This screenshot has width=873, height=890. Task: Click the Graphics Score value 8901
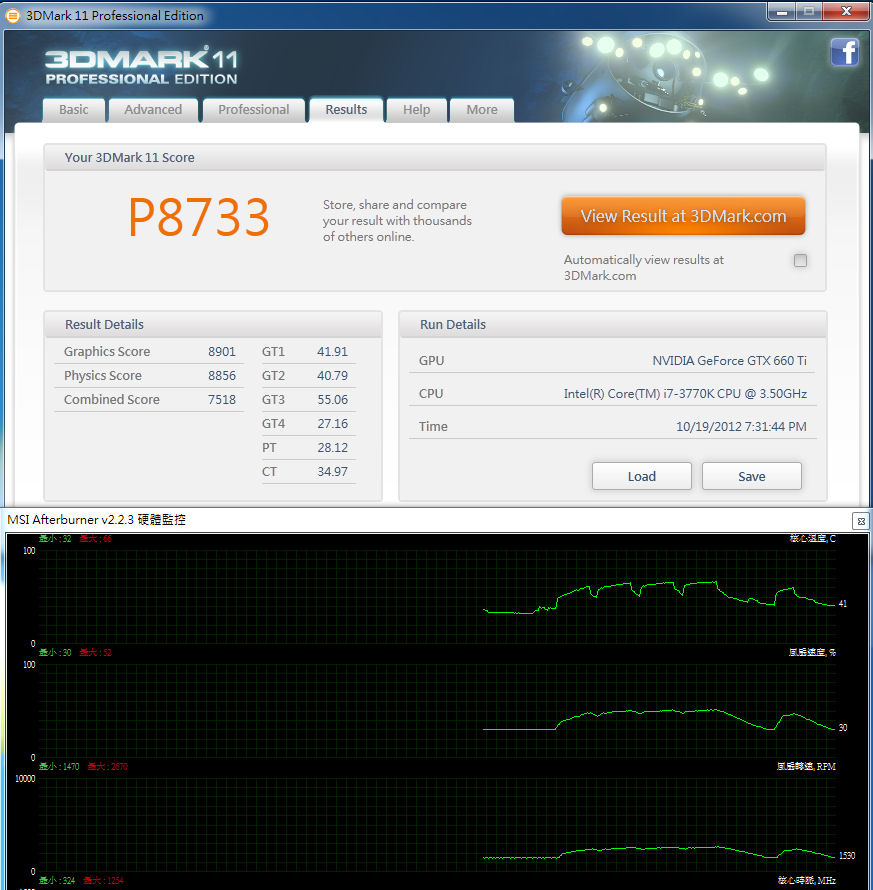(221, 352)
